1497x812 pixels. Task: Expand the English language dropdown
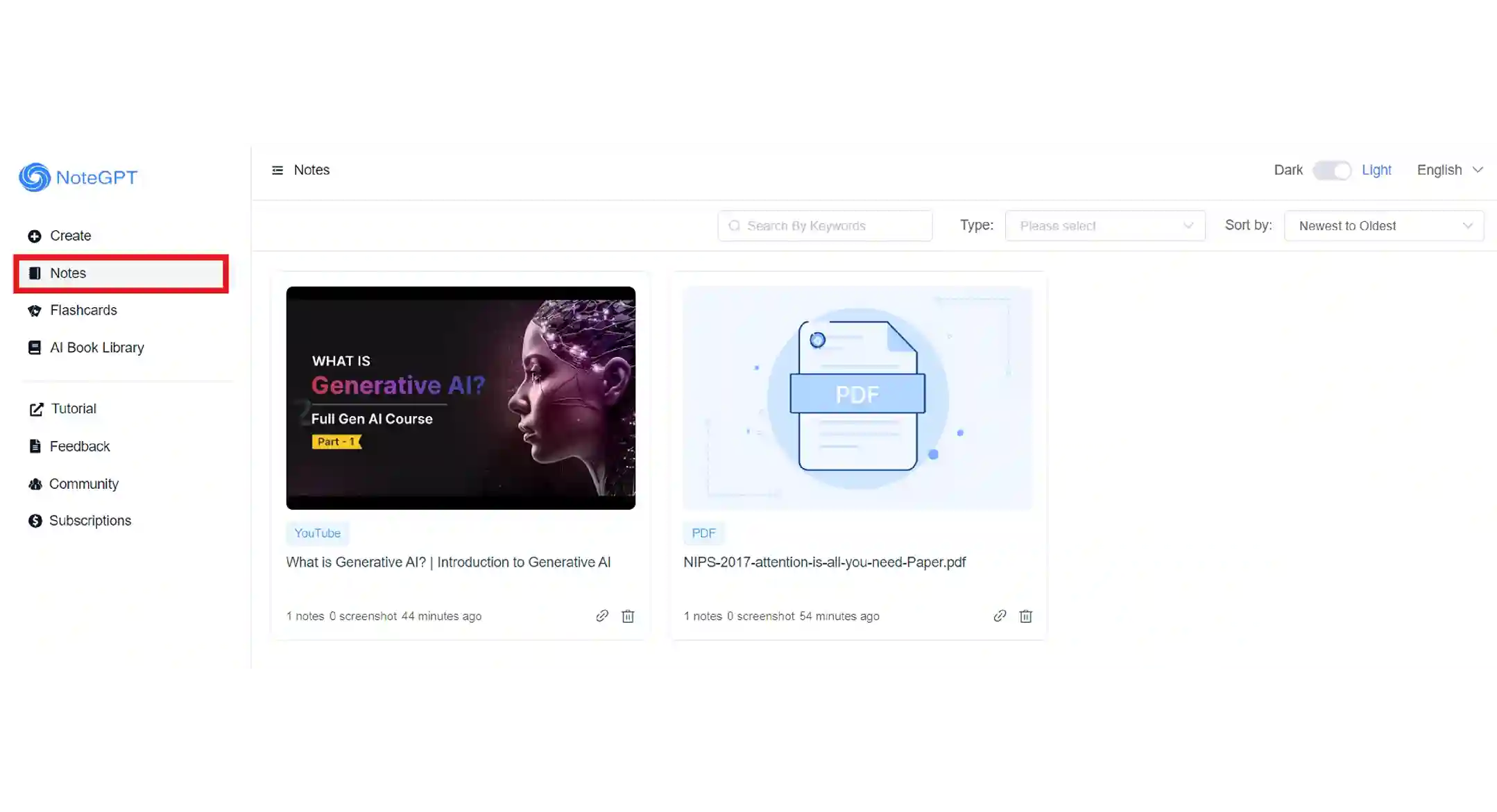click(x=1449, y=170)
